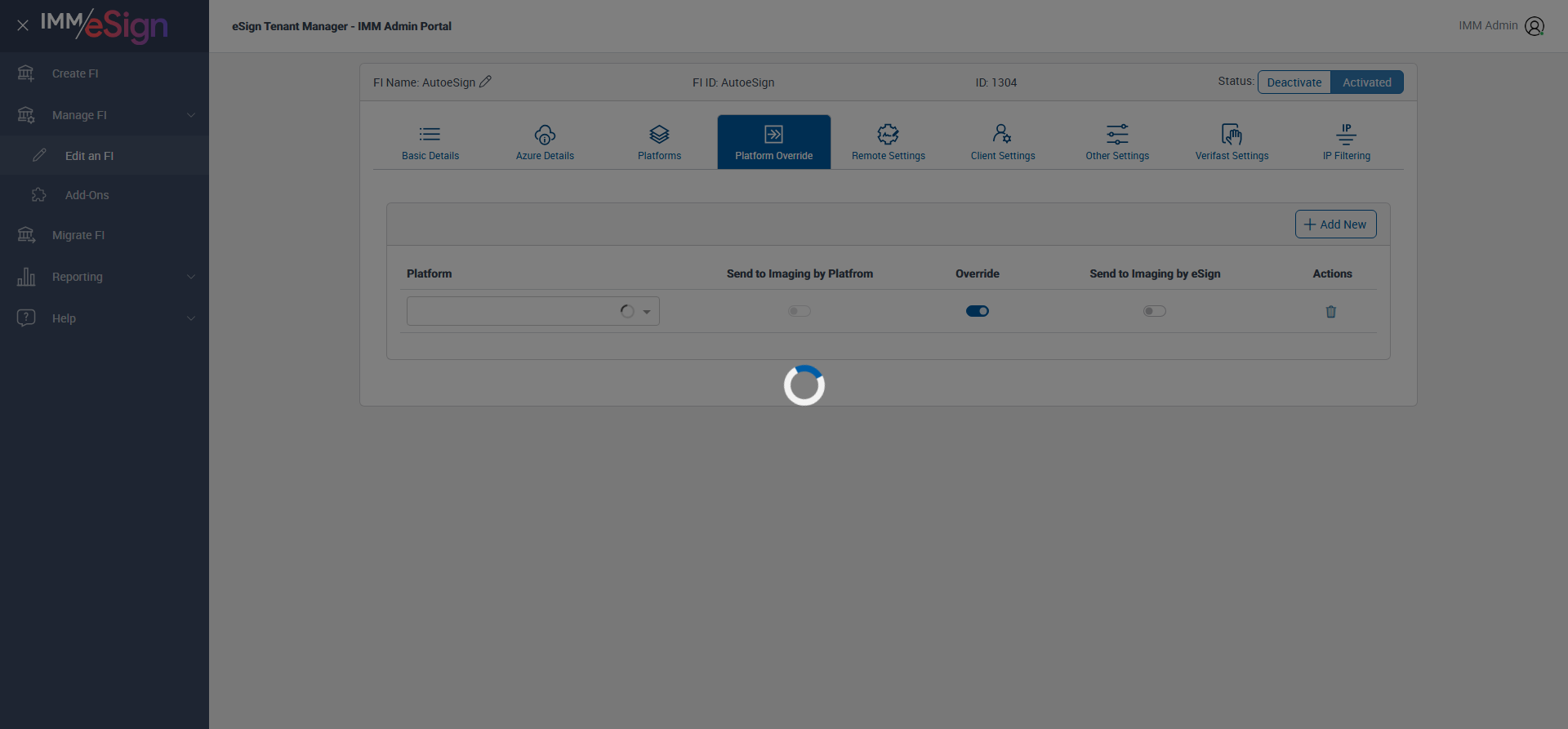Toggle Send to Imaging by Platfrom switch
This screenshot has height=729, width=1568.
point(800,311)
